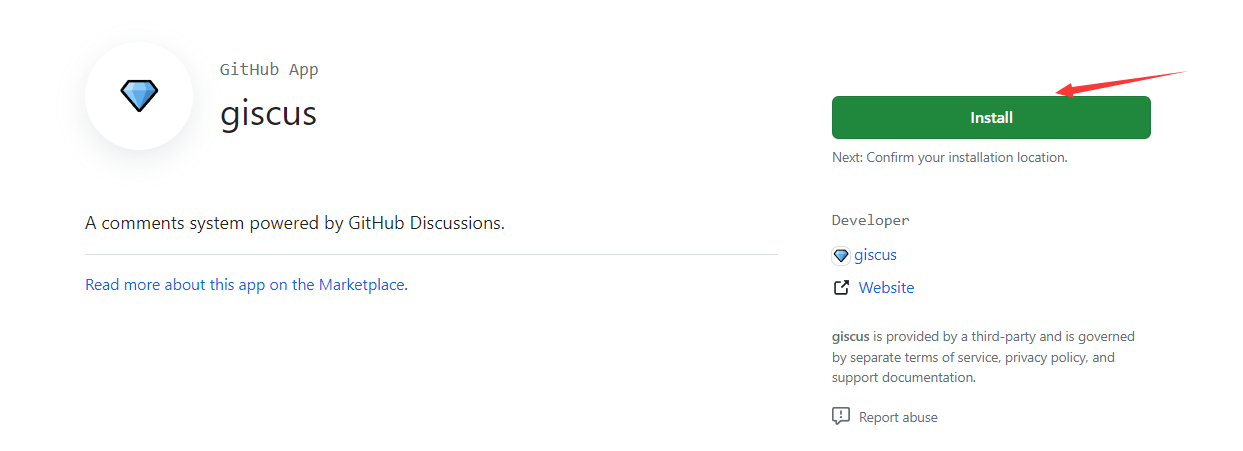Screen dimensions: 1243x451
Task: Click the GitHub App label
Action: (x=269, y=70)
